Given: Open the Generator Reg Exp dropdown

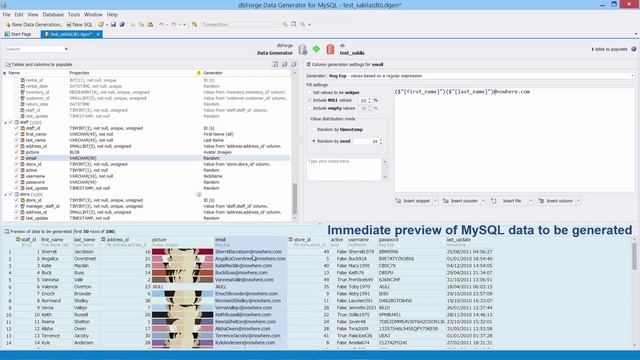Looking at the screenshot, I should 632,76.
